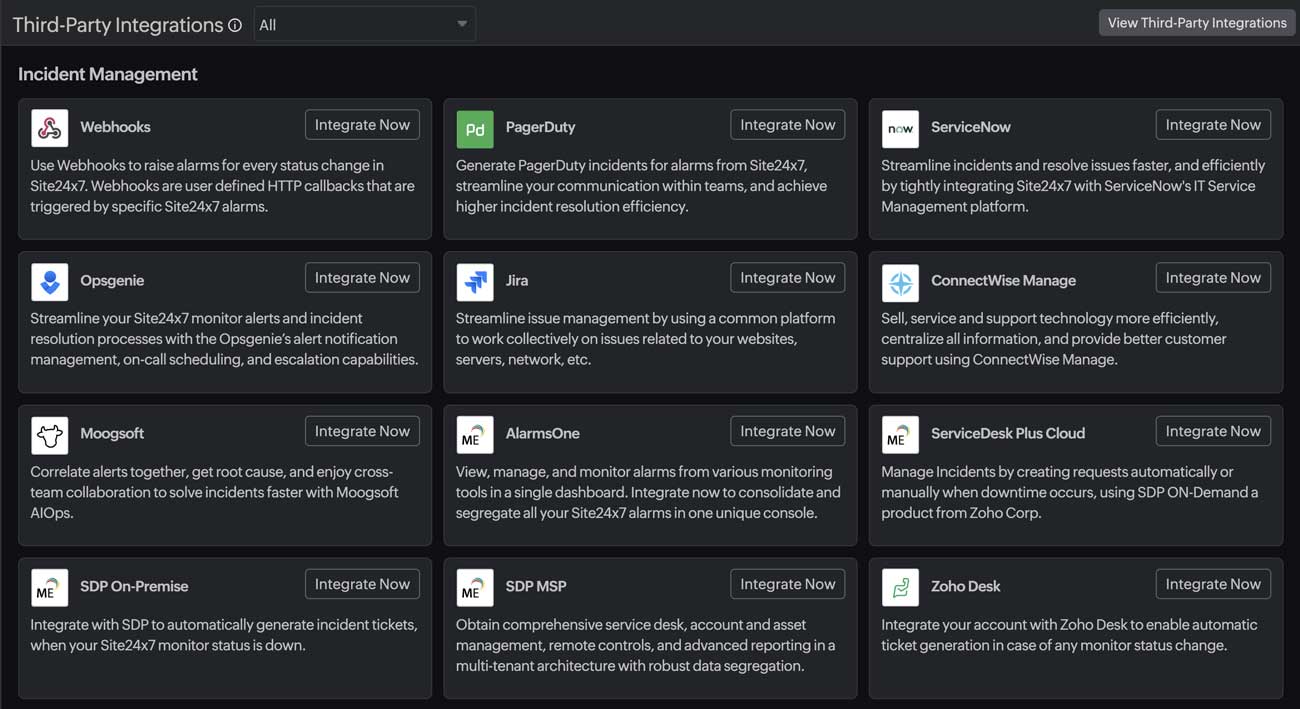The width and height of the screenshot is (1300, 709).
Task: Click Integrate Now for Webhooks
Action: (x=362, y=125)
